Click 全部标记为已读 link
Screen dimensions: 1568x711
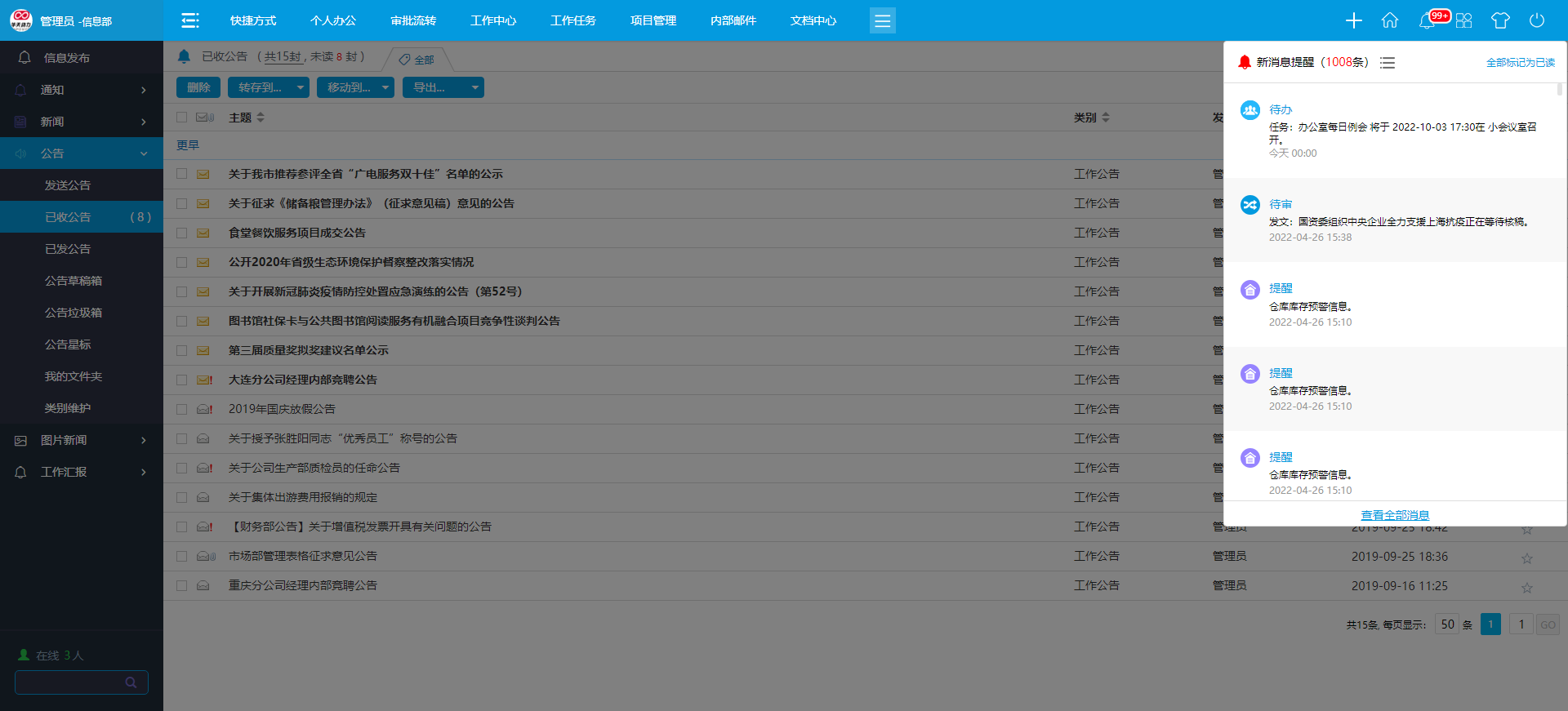tap(1520, 63)
